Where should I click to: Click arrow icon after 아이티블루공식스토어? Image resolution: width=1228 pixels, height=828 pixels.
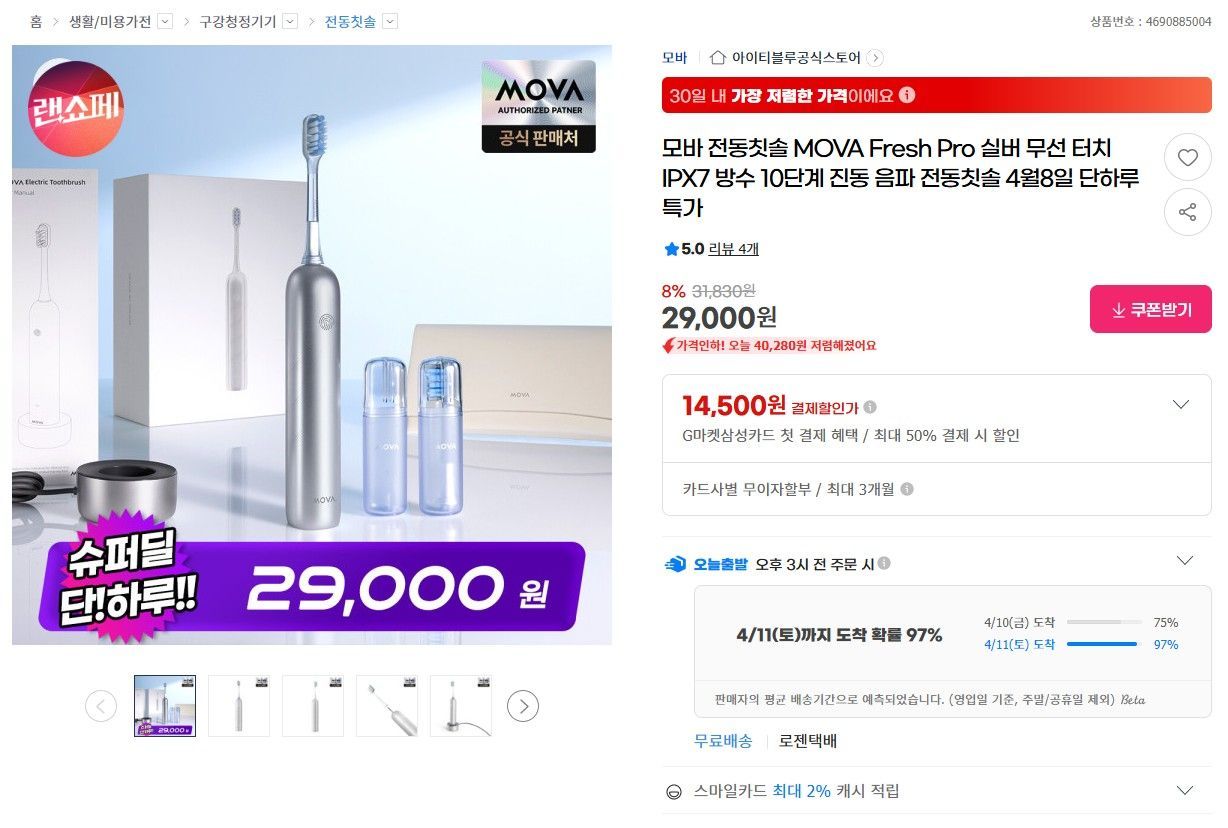coord(875,58)
